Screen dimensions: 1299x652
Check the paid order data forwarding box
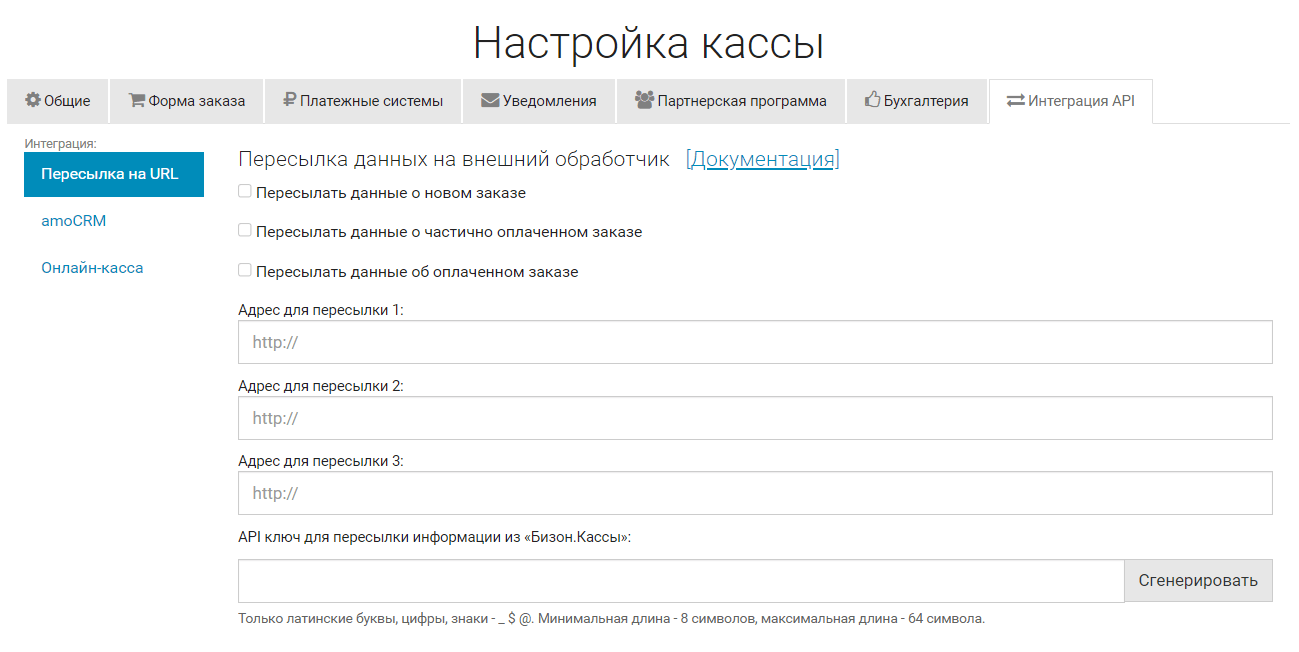click(245, 270)
